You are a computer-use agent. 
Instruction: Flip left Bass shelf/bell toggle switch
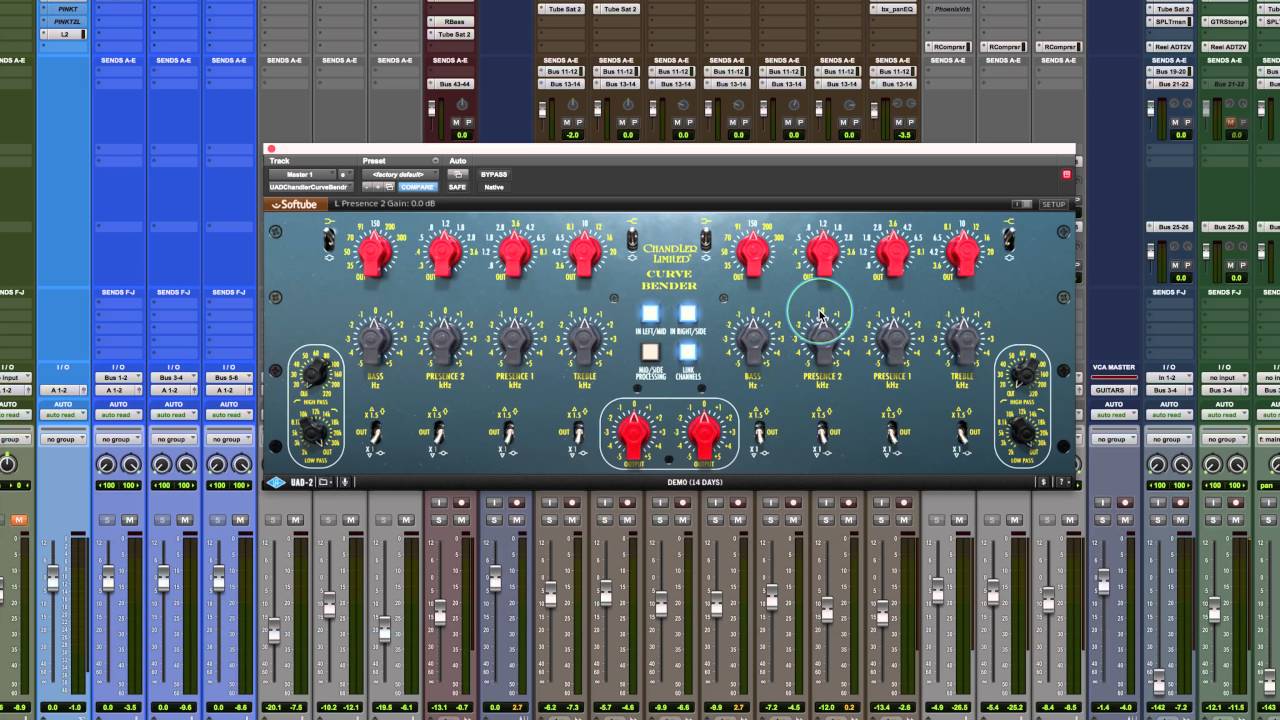329,240
